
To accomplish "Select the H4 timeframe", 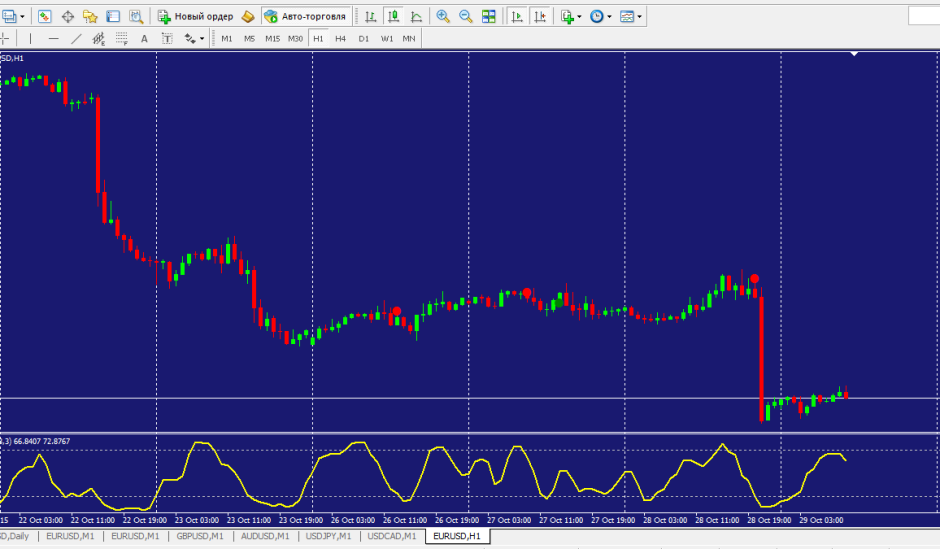I will (x=340, y=39).
